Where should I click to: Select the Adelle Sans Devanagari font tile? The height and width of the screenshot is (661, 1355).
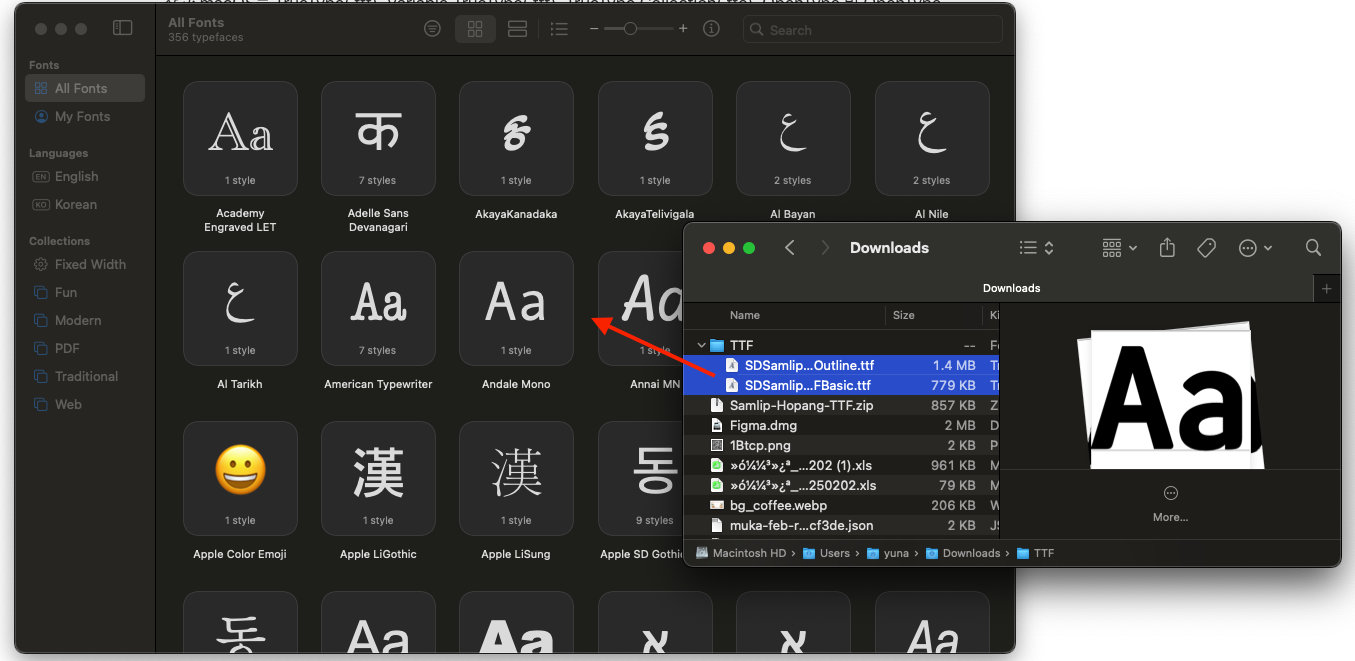click(x=378, y=138)
